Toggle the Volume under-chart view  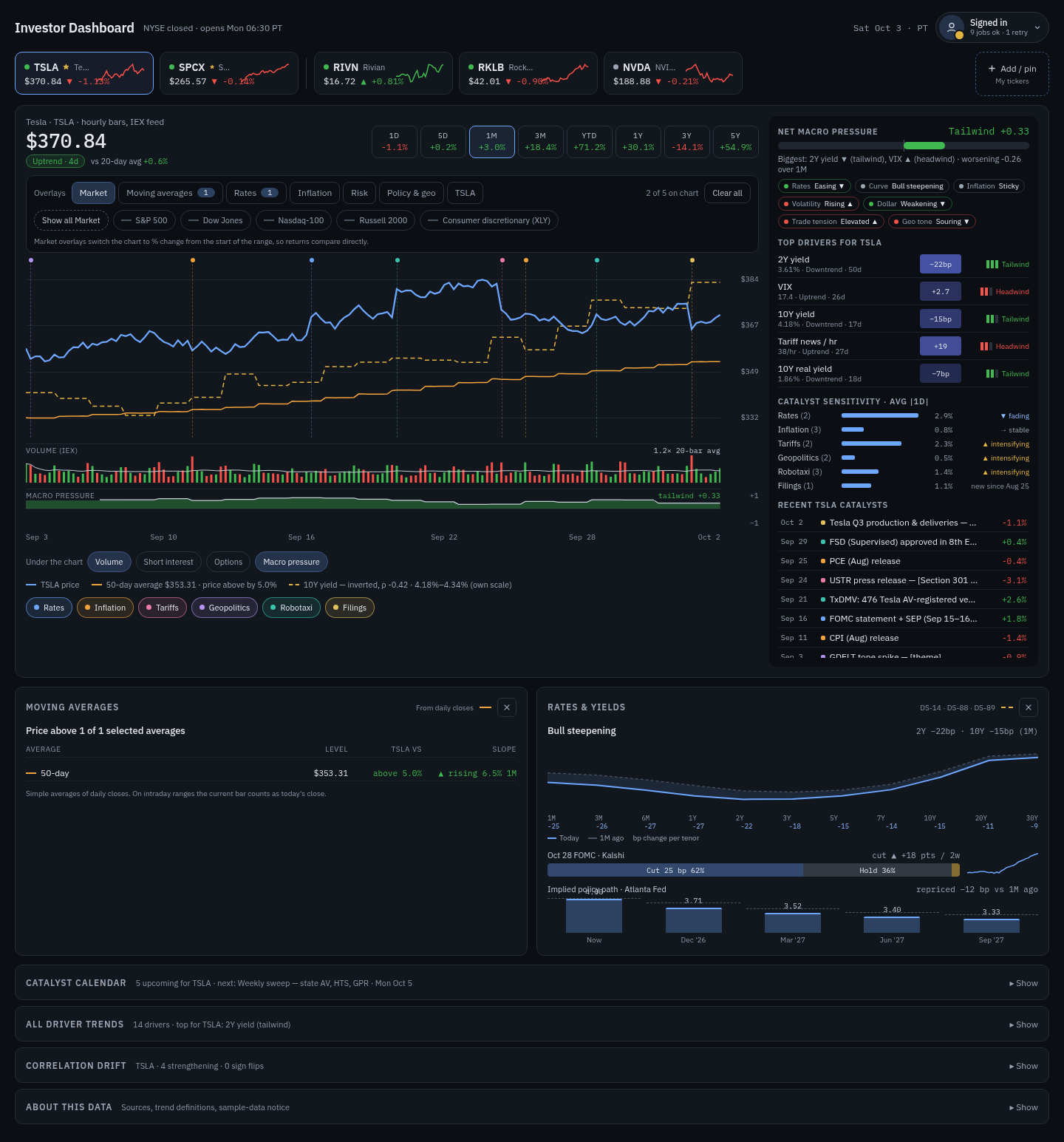[109, 562]
